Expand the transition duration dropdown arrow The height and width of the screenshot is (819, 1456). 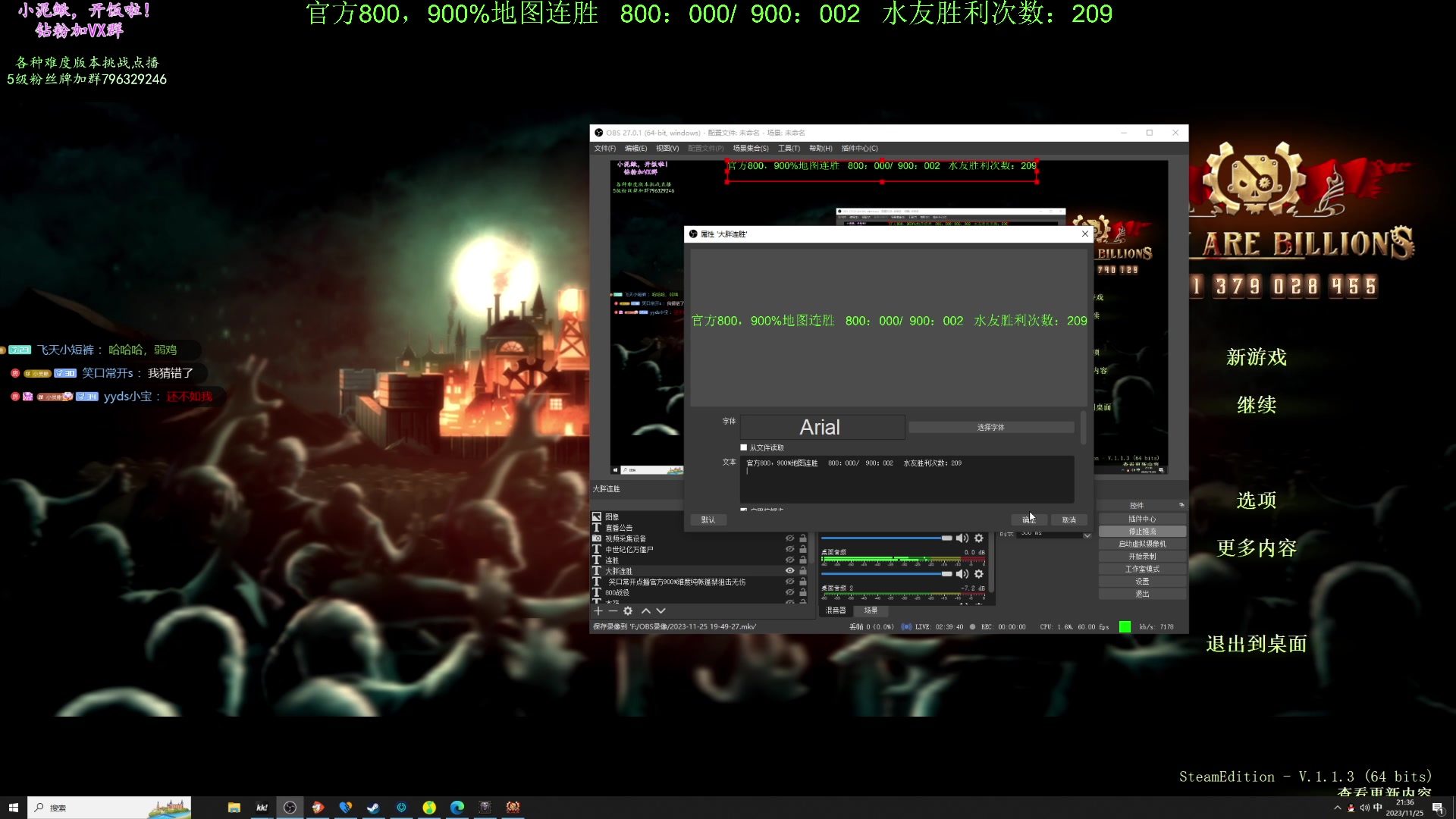(x=1087, y=535)
